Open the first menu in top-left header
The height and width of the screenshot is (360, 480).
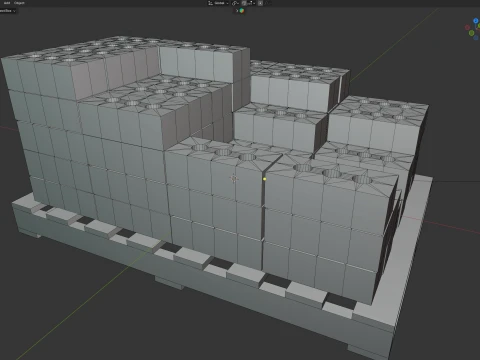tap(7, 3)
